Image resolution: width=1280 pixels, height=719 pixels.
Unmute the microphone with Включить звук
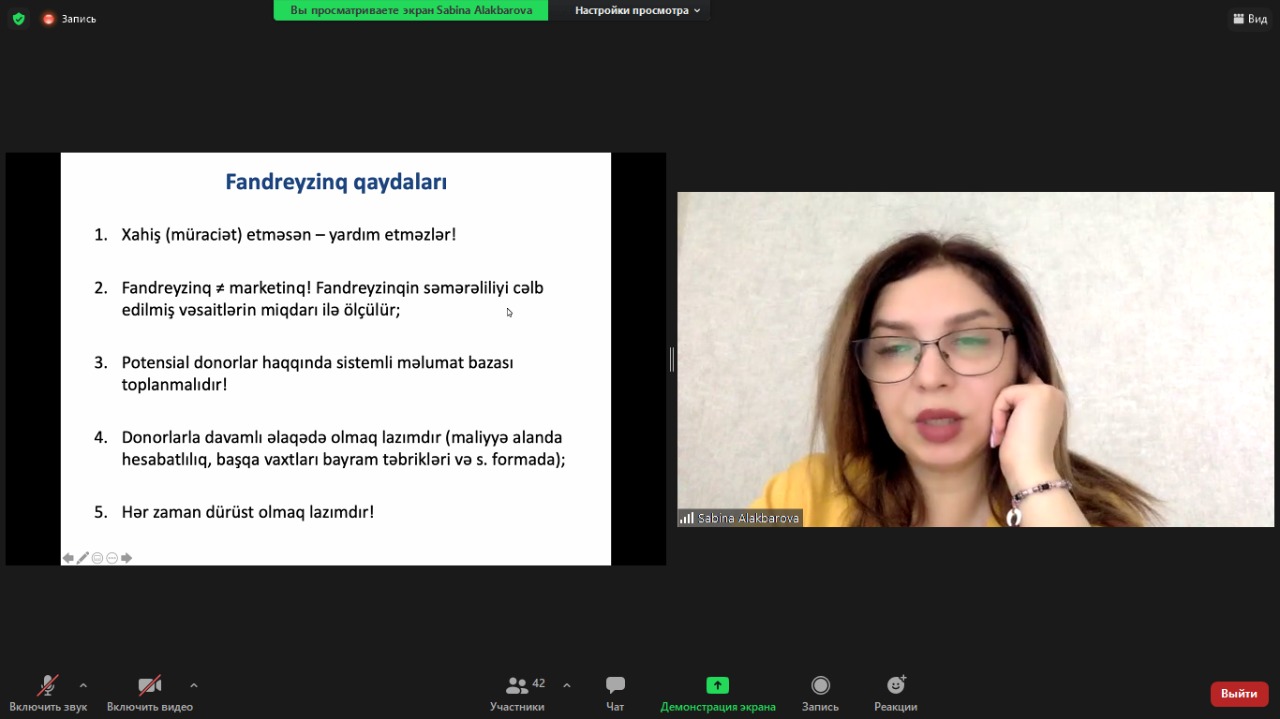pyautogui.click(x=47, y=692)
